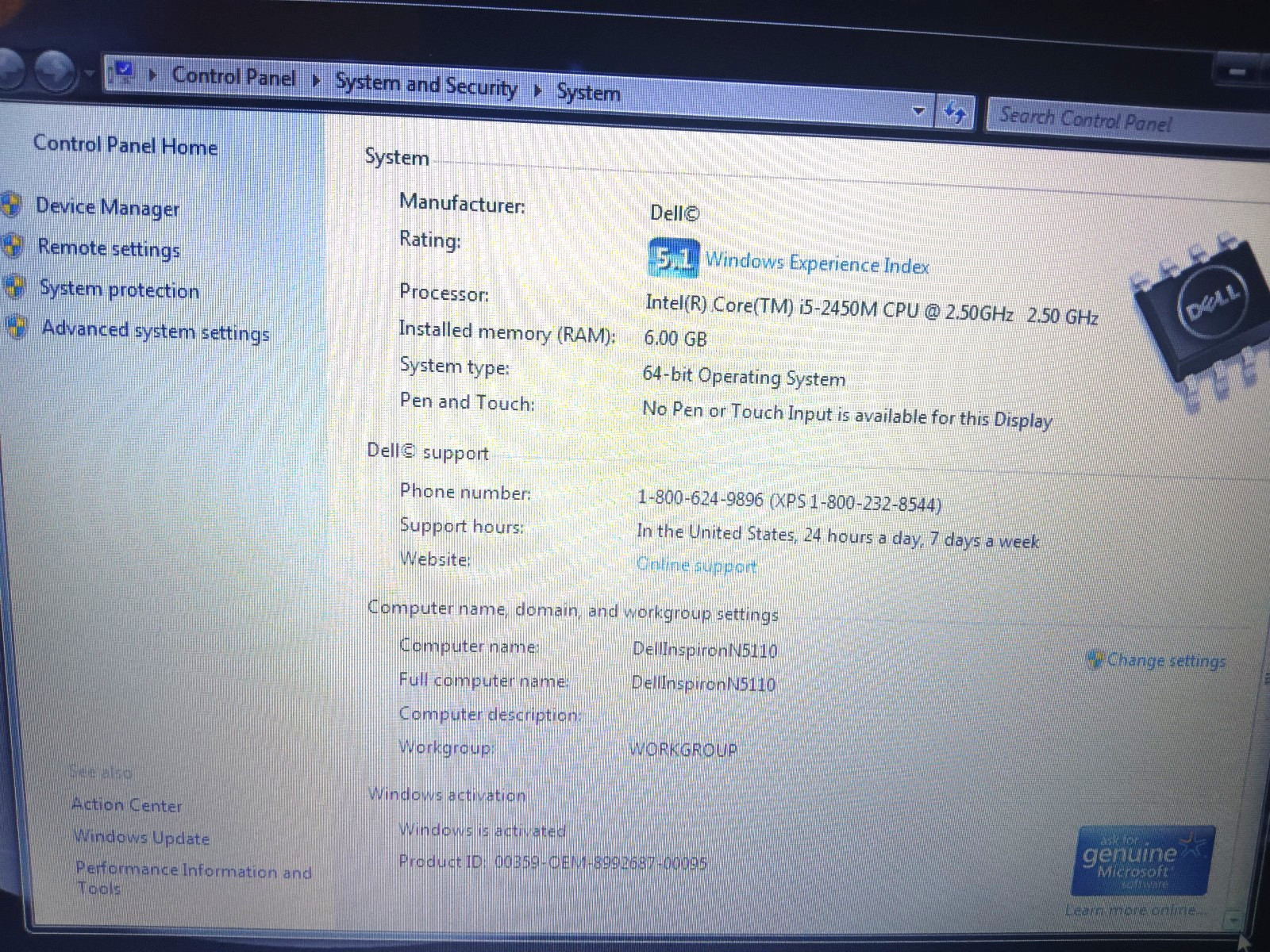Select the Product ID text
Screen dimensions: 1270x952
(552, 862)
